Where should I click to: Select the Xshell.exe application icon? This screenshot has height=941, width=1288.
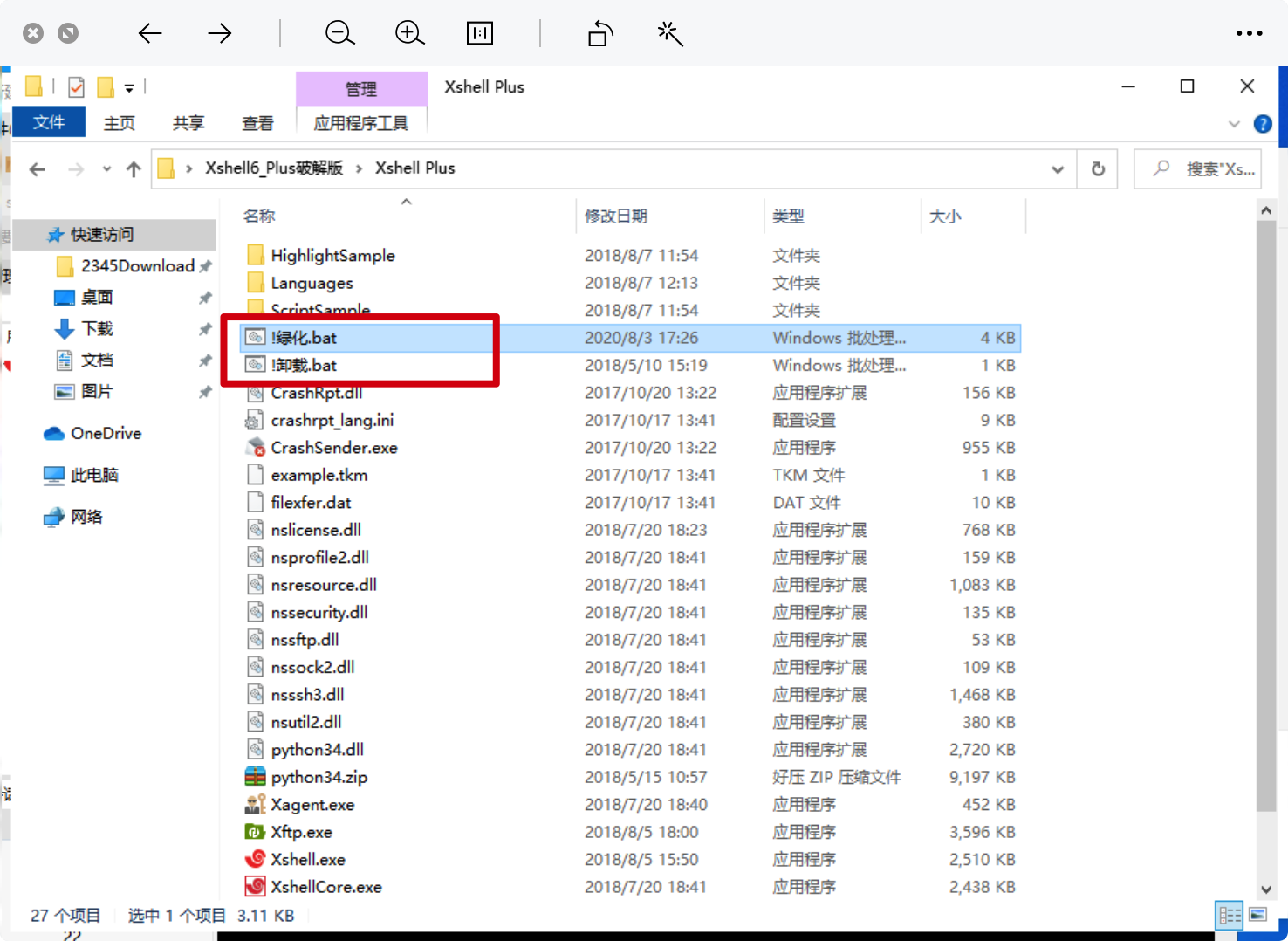(255, 859)
